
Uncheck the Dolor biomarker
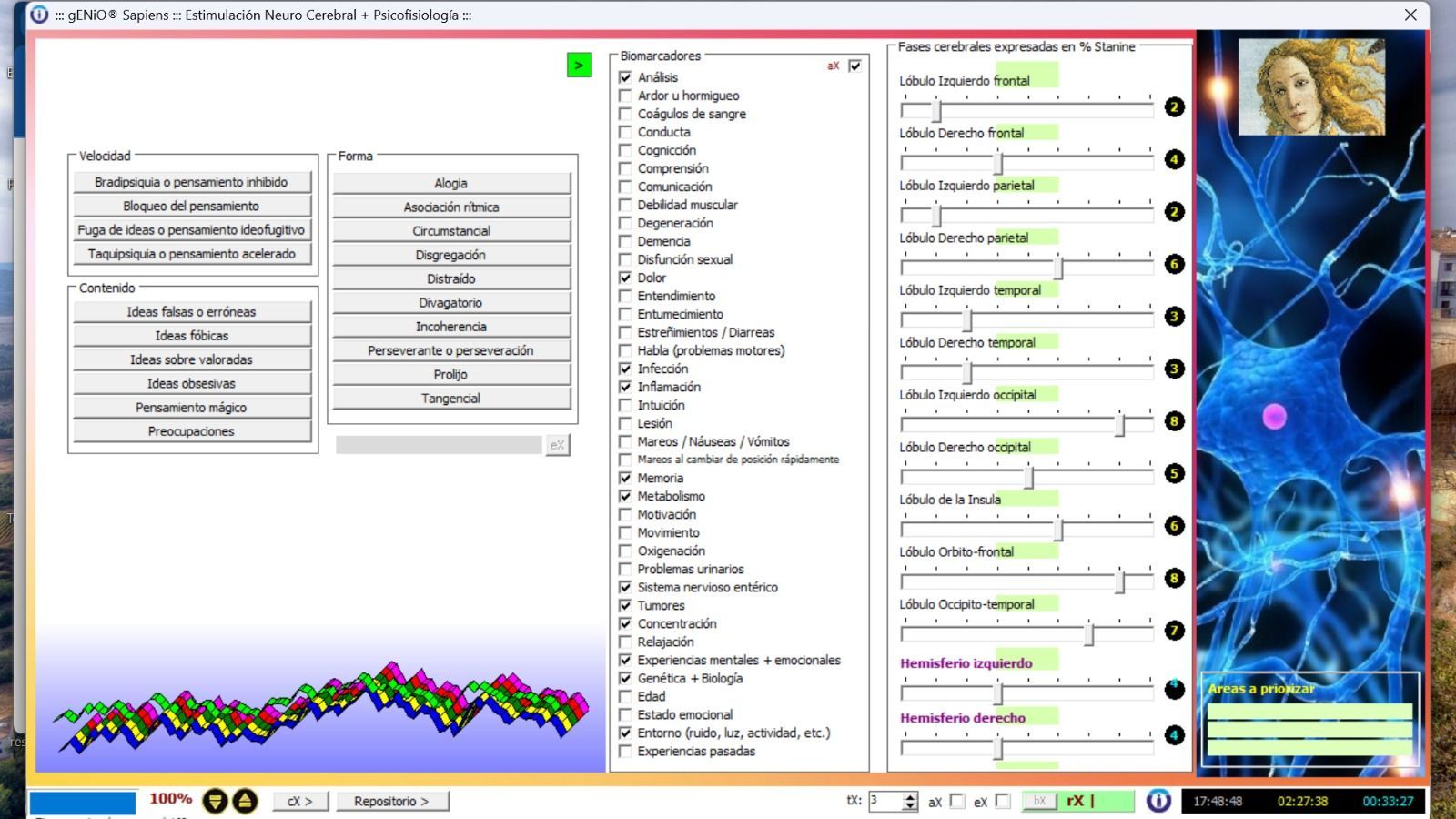point(625,278)
